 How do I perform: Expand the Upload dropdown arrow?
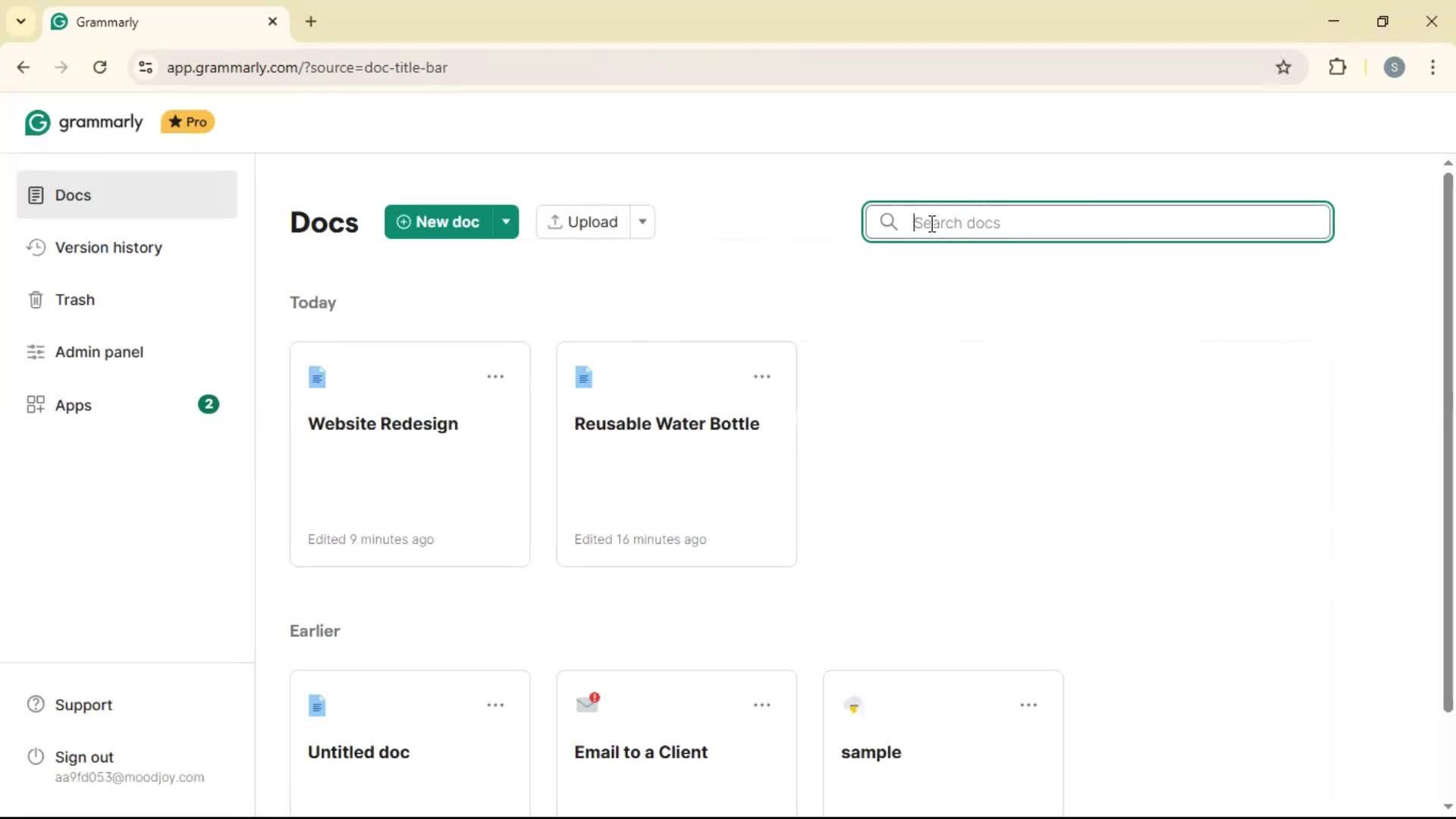pyautogui.click(x=642, y=222)
